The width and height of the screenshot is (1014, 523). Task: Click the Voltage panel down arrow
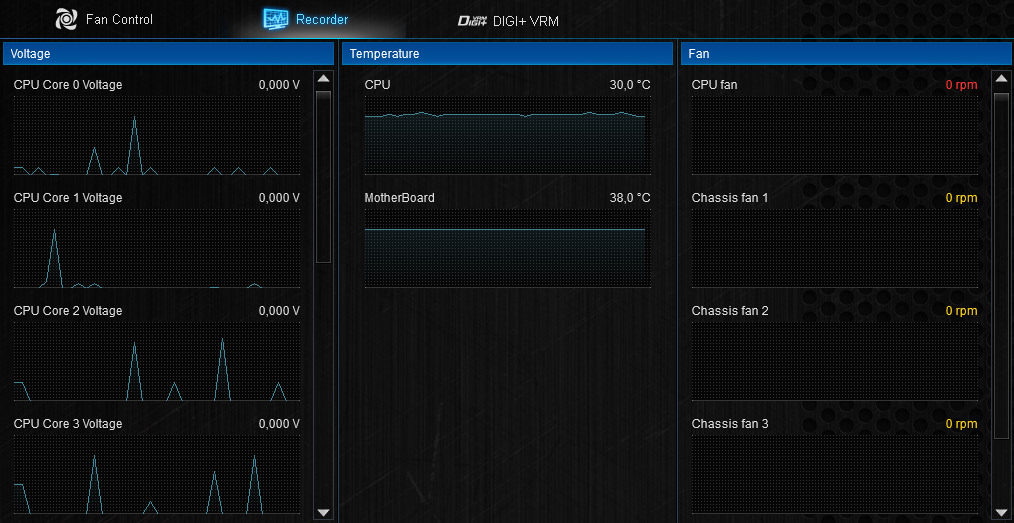pos(324,512)
